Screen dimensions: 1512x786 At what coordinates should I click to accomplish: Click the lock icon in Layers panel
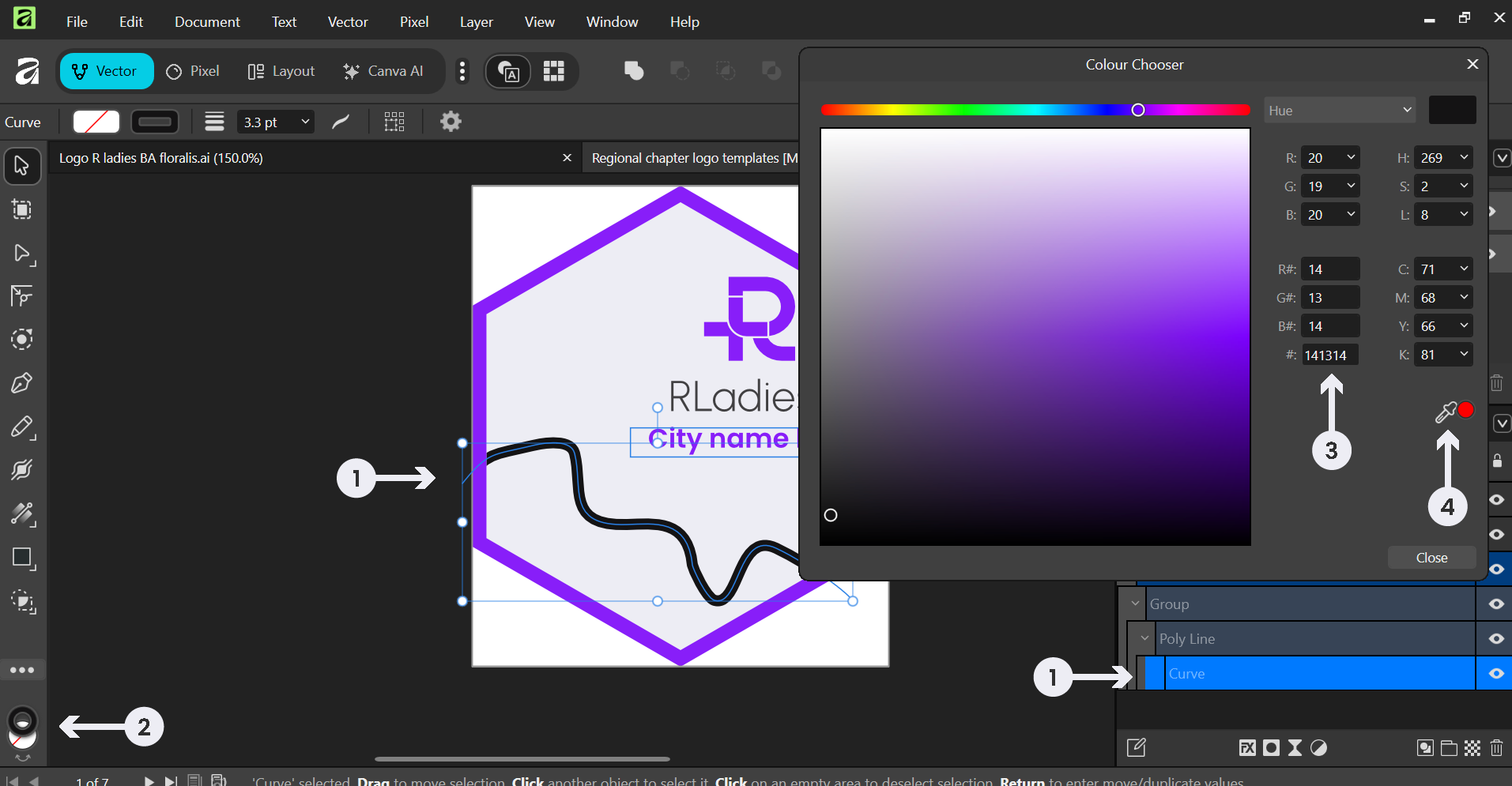(x=1497, y=461)
